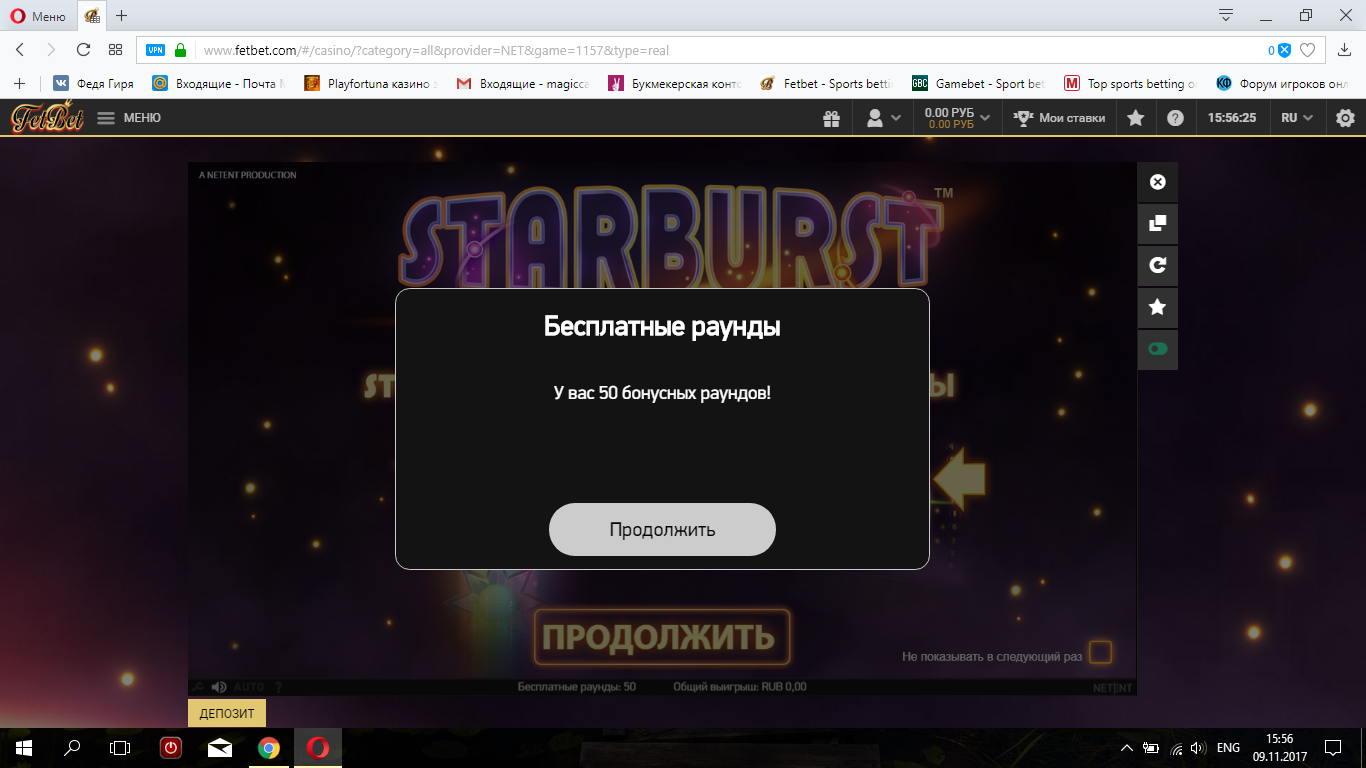Reload the page with the browser refresh icon

(x=84, y=50)
